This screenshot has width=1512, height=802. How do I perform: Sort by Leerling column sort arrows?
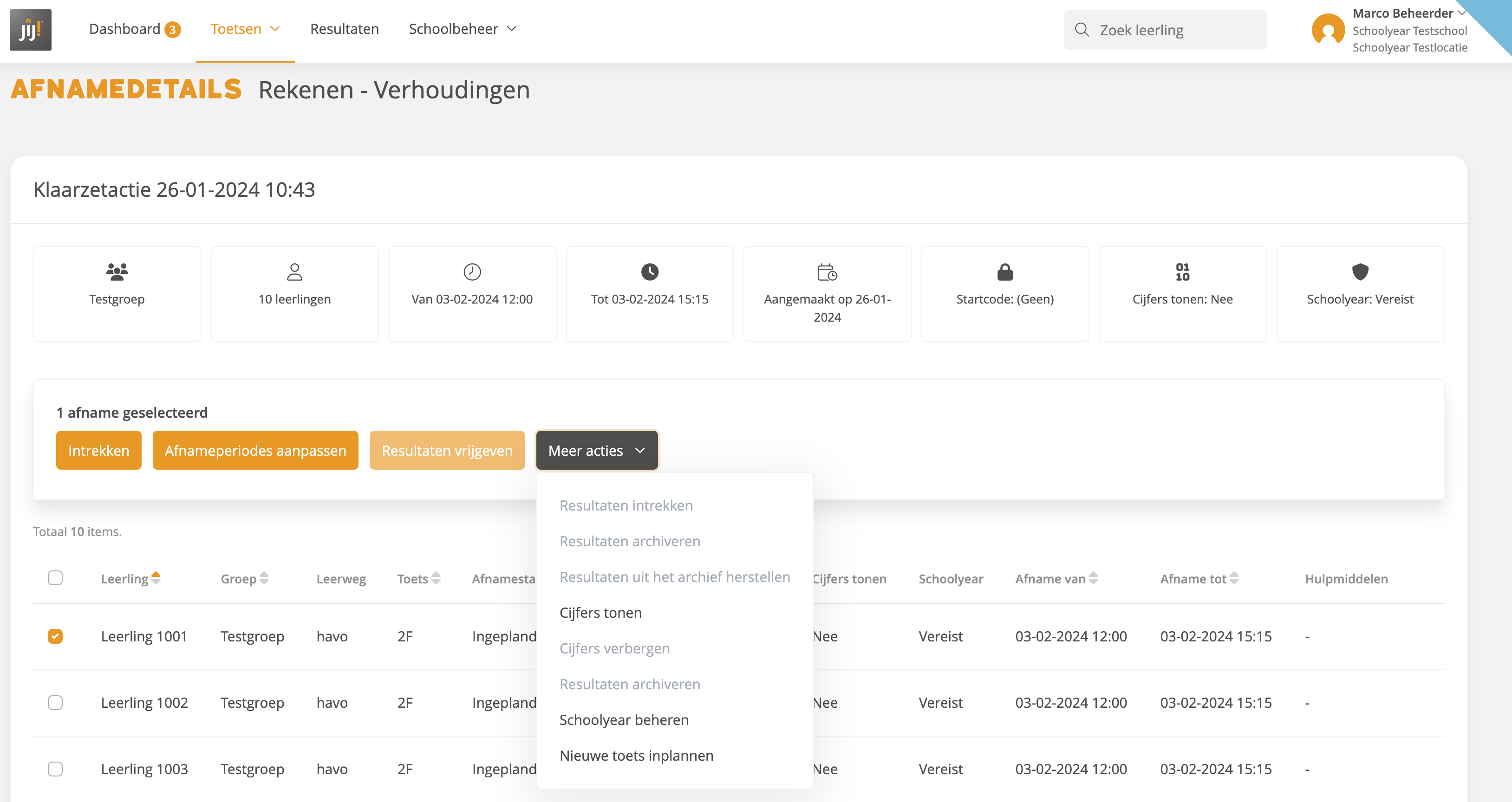156,578
